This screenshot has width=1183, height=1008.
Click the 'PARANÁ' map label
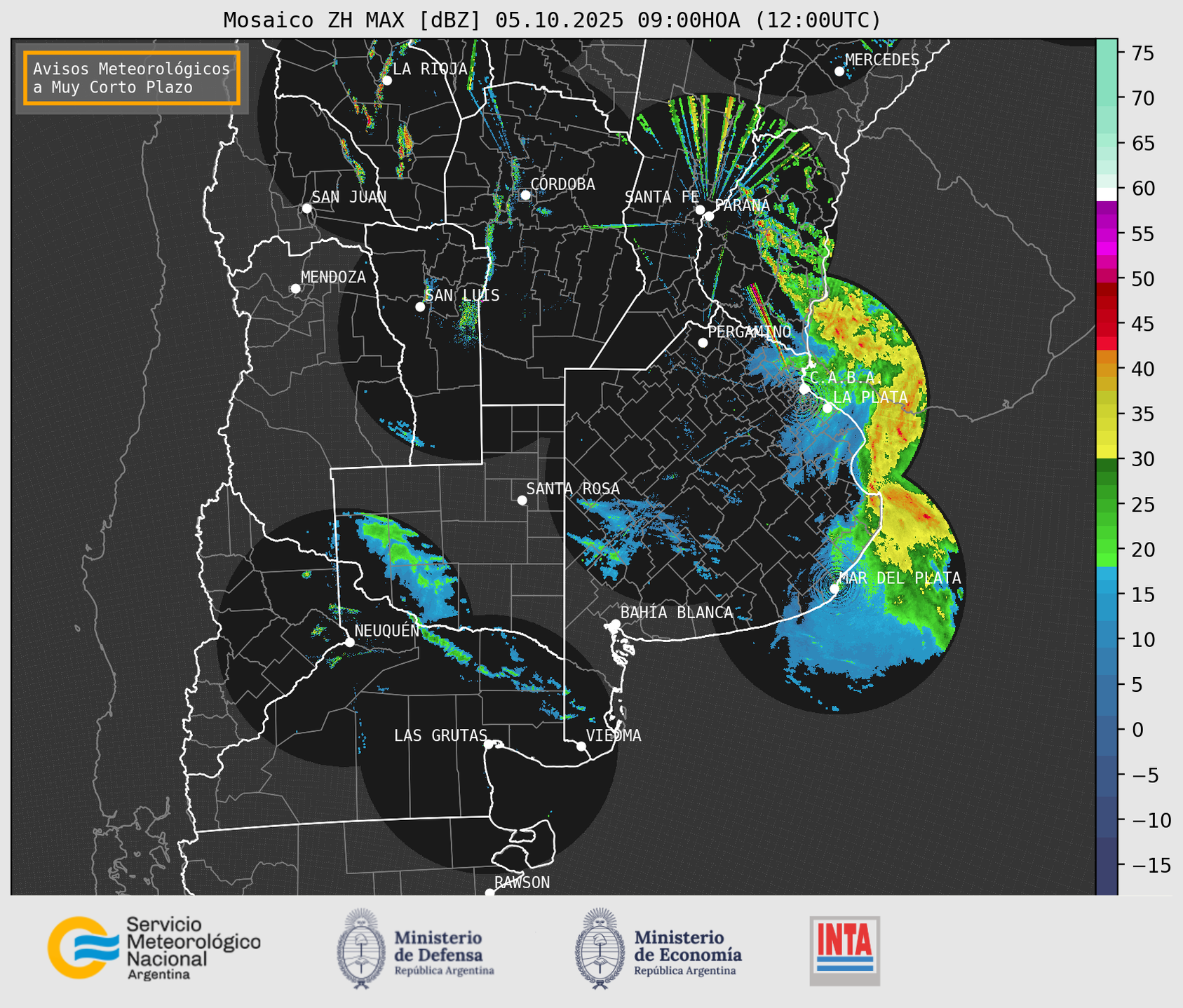(x=742, y=205)
